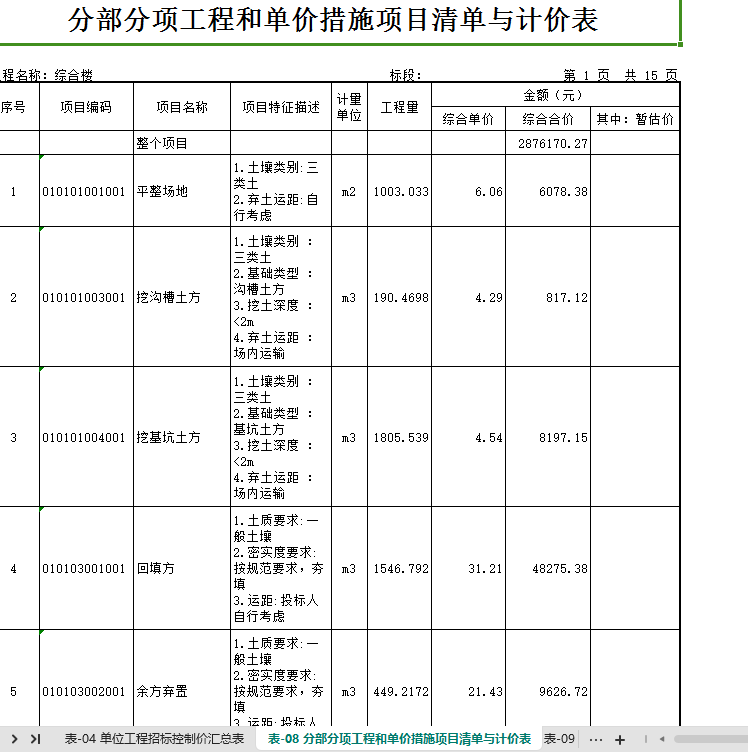Select header cell 工程量
Screen dimensions: 748x752
pos(399,106)
